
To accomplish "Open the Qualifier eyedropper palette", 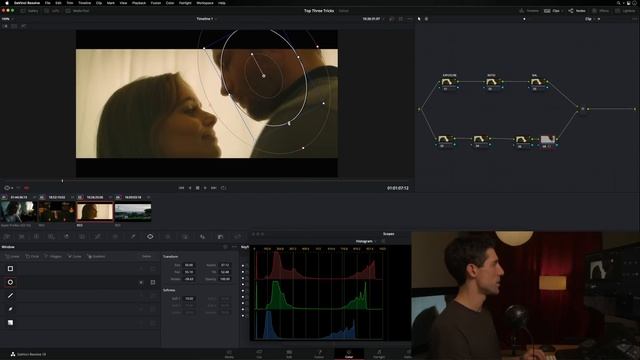I will tap(133, 237).
